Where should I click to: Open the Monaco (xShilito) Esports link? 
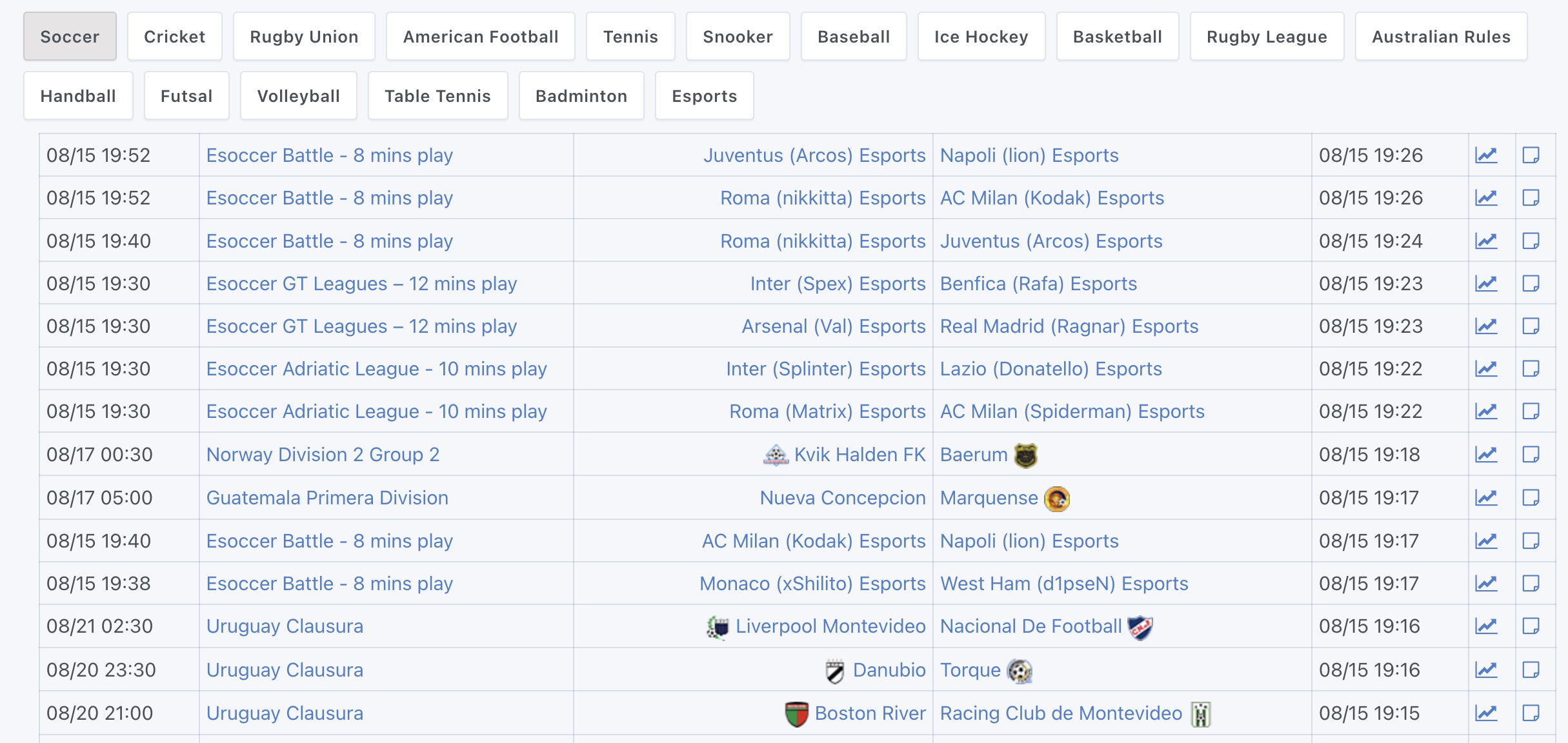pos(812,584)
